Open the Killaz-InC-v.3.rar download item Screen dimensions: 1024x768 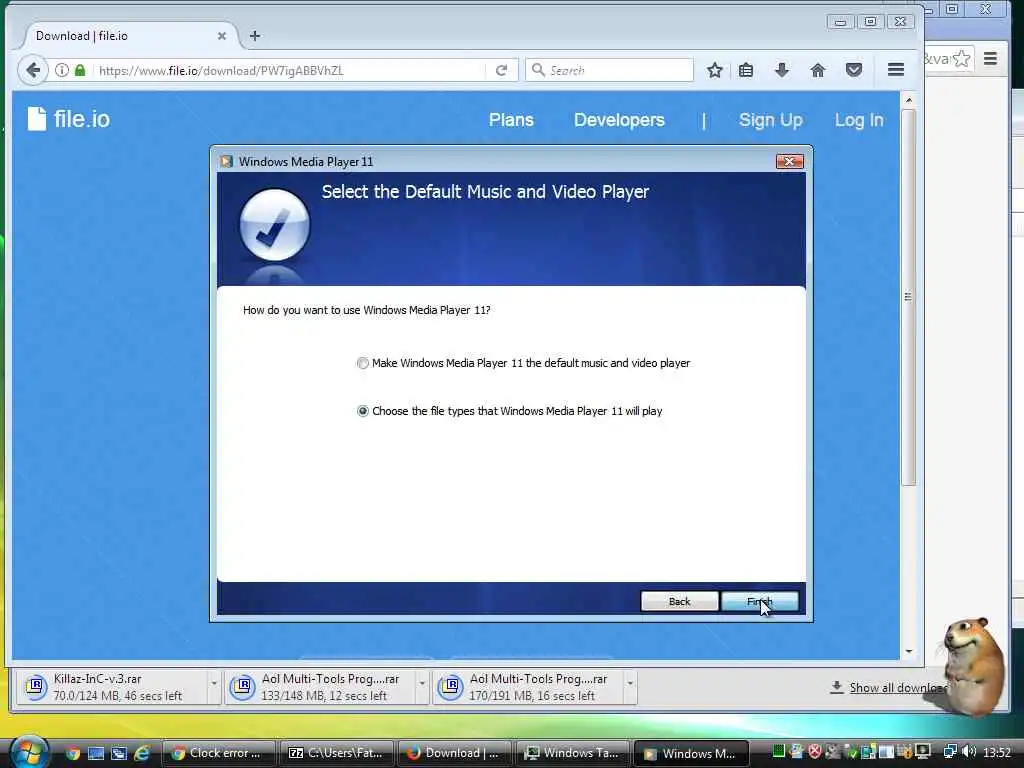[x=111, y=687]
